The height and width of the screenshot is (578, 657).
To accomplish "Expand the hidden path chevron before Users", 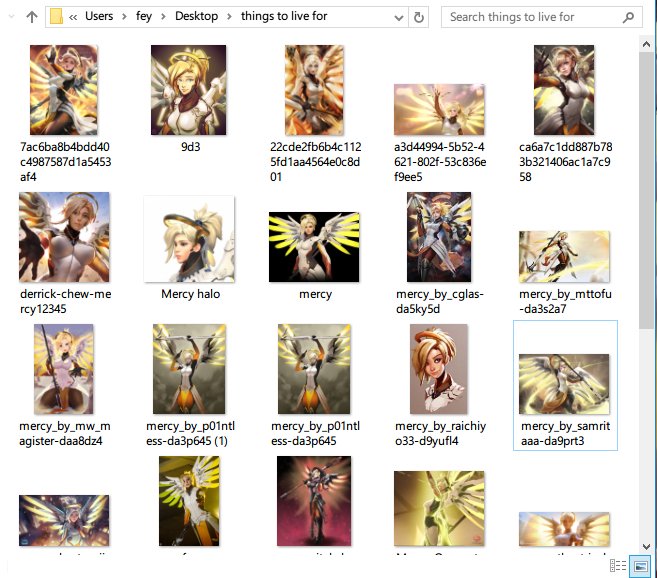I will click(x=73, y=17).
